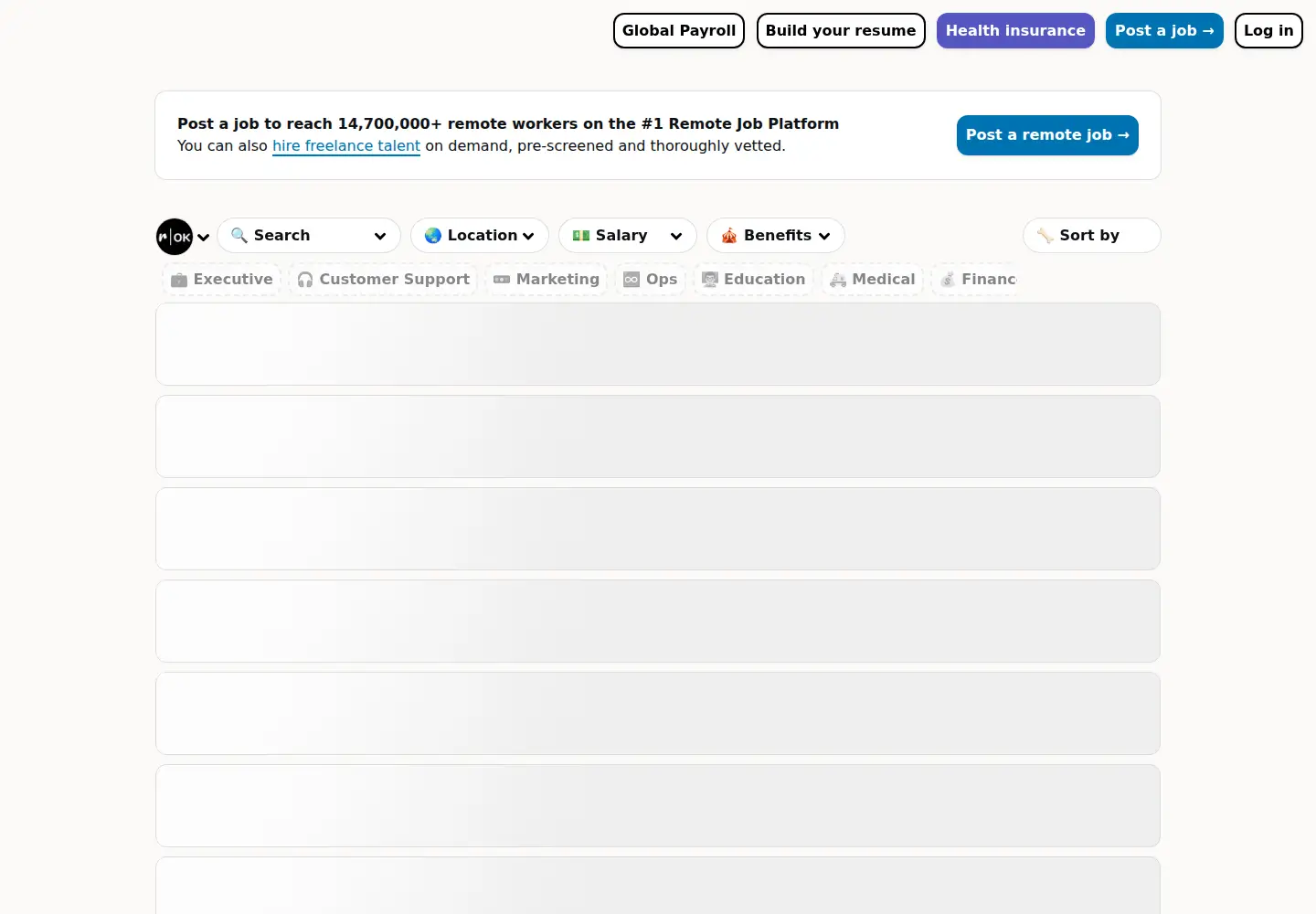
Task: Expand the Location dropdown chevron
Action: (528, 236)
